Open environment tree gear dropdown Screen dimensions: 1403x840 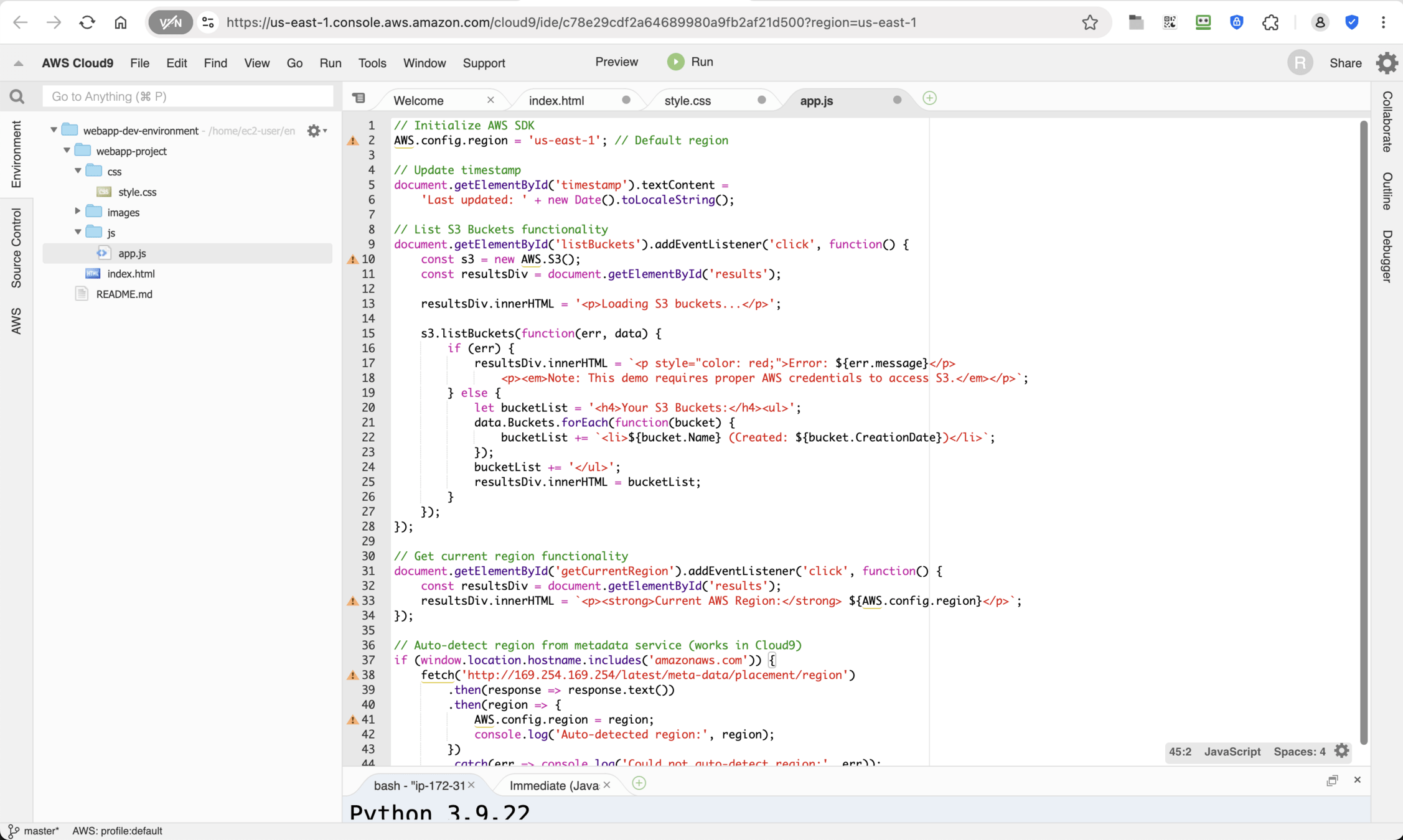point(316,131)
